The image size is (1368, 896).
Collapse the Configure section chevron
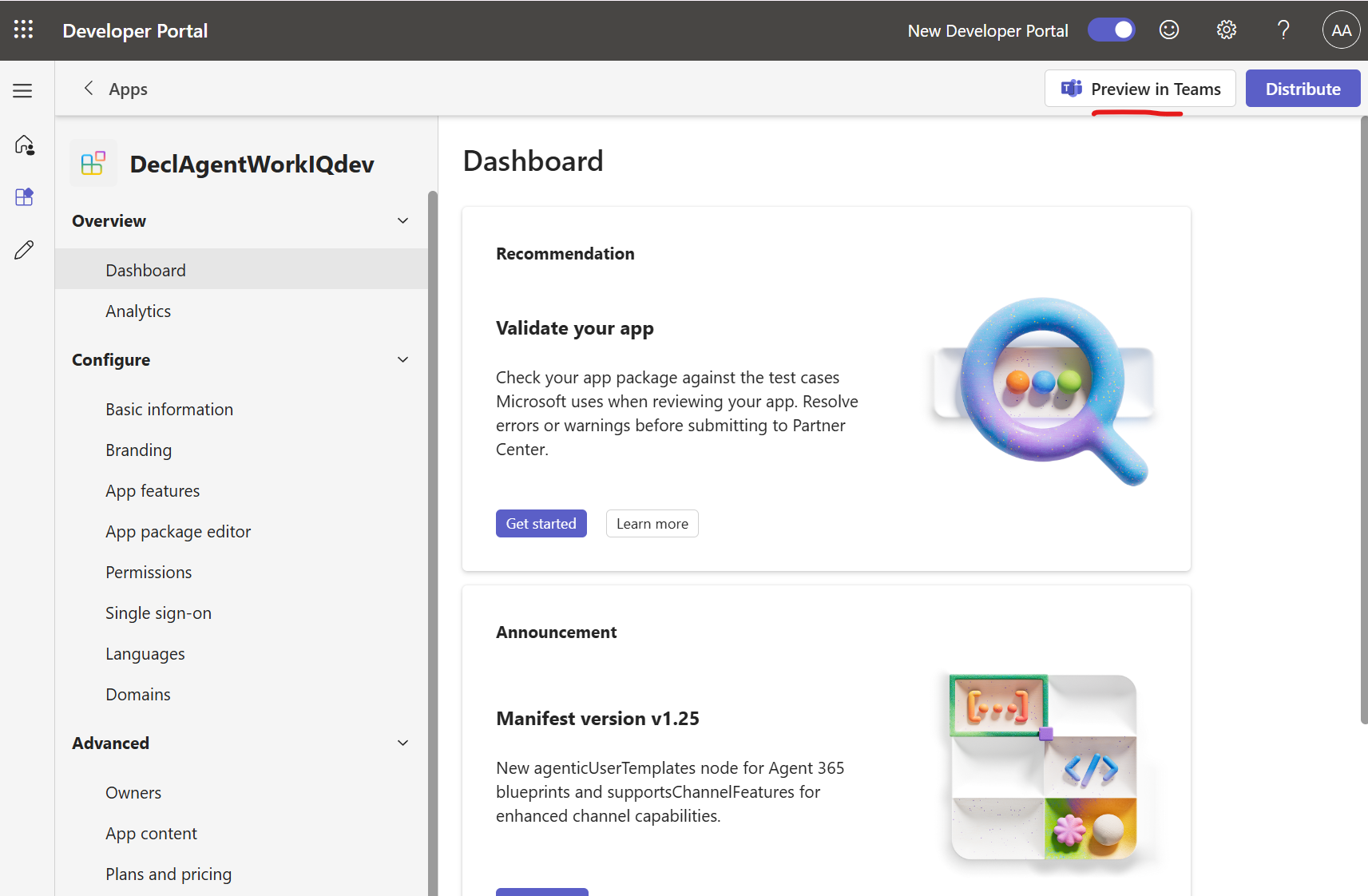(x=402, y=360)
